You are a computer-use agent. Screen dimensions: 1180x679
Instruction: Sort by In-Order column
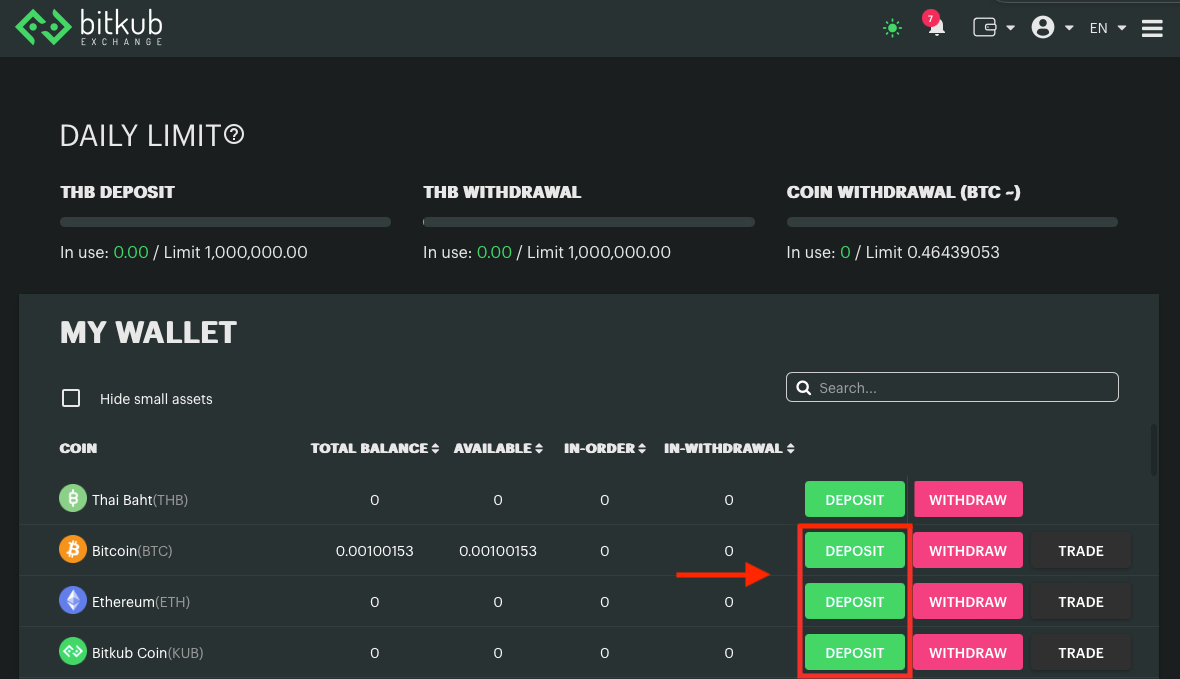(x=605, y=448)
